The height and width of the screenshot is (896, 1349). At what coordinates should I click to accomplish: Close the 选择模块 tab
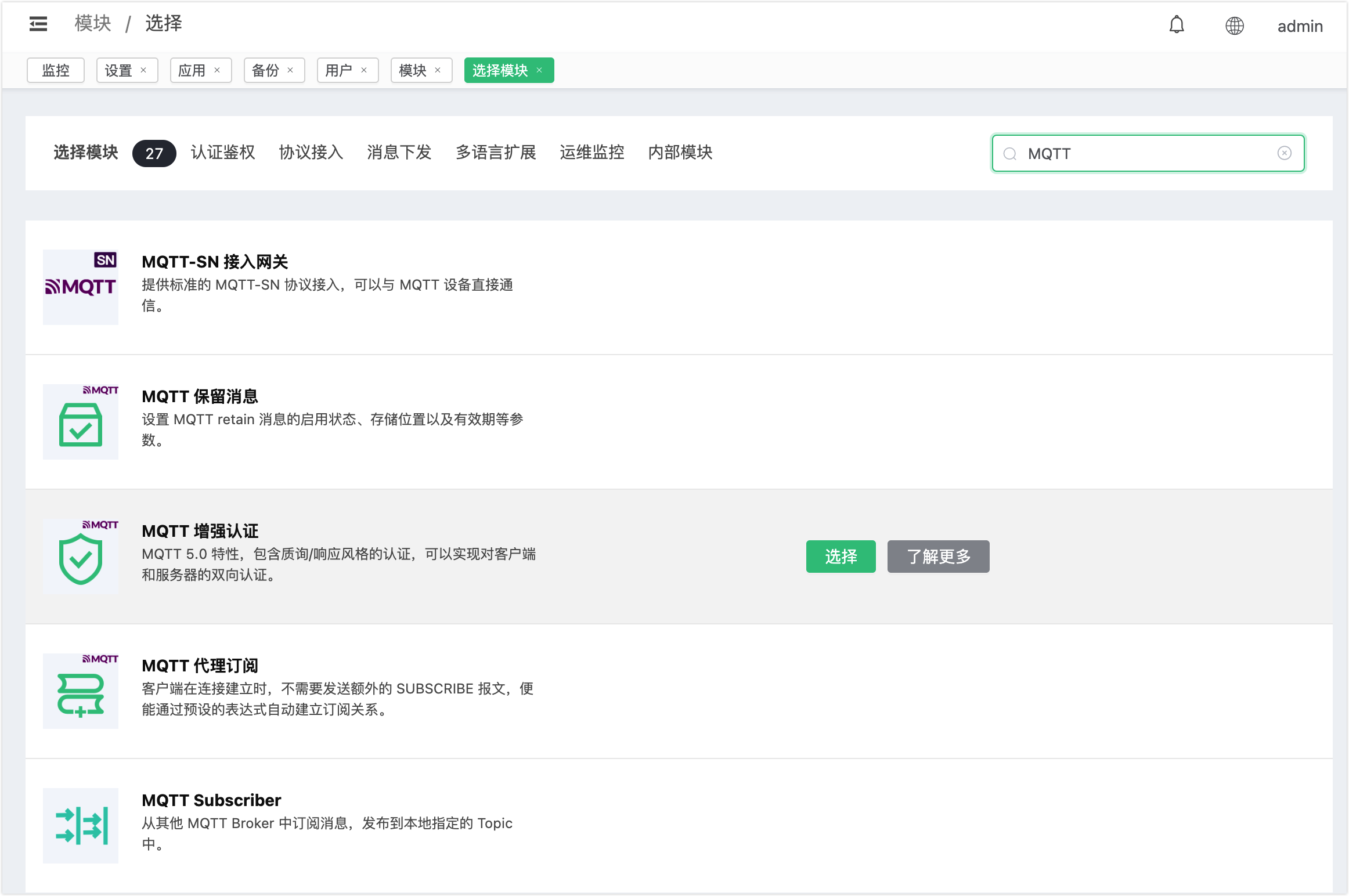[x=539, y=70]
